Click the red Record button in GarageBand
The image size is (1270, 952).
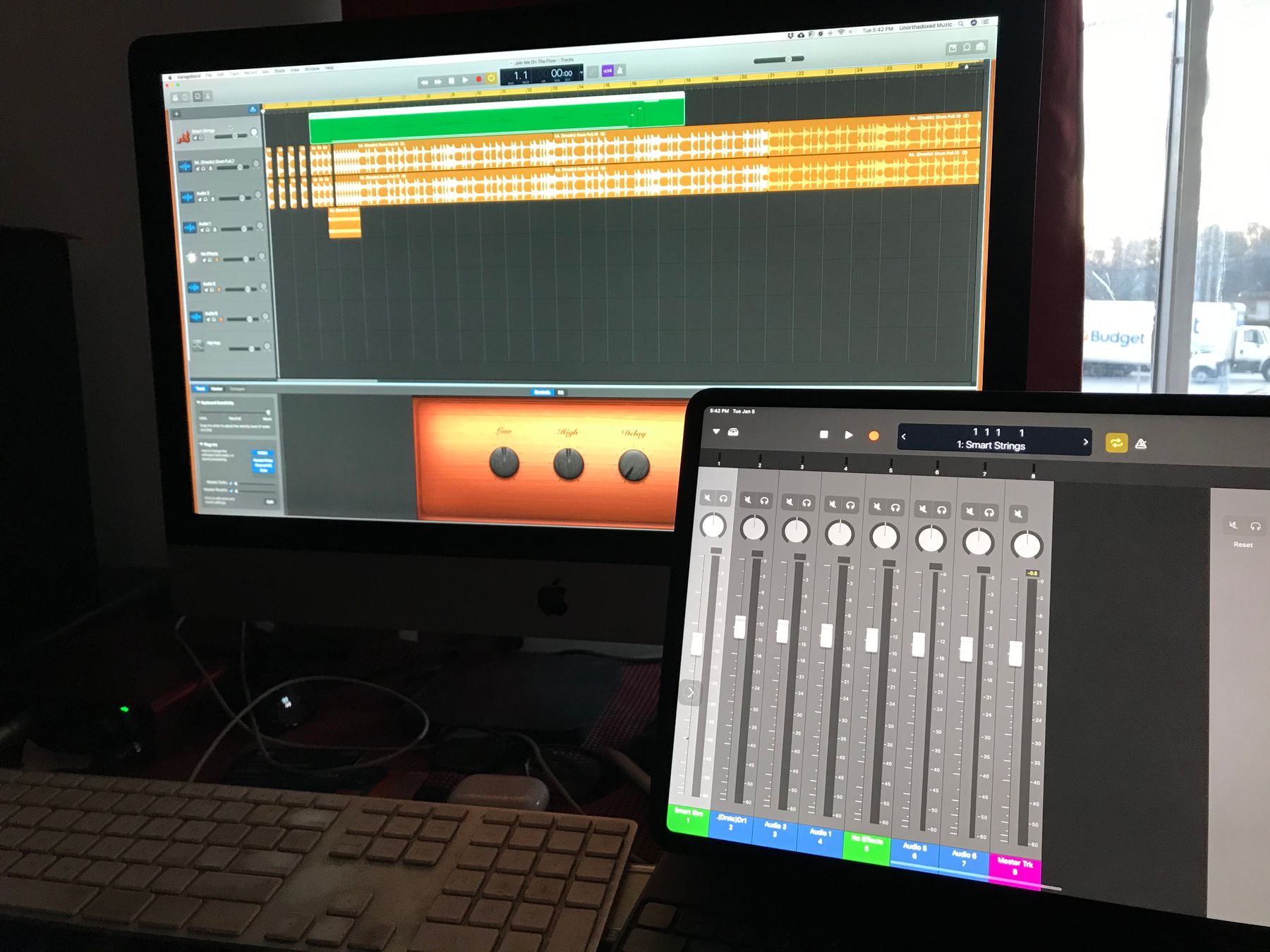click(478, 80)
